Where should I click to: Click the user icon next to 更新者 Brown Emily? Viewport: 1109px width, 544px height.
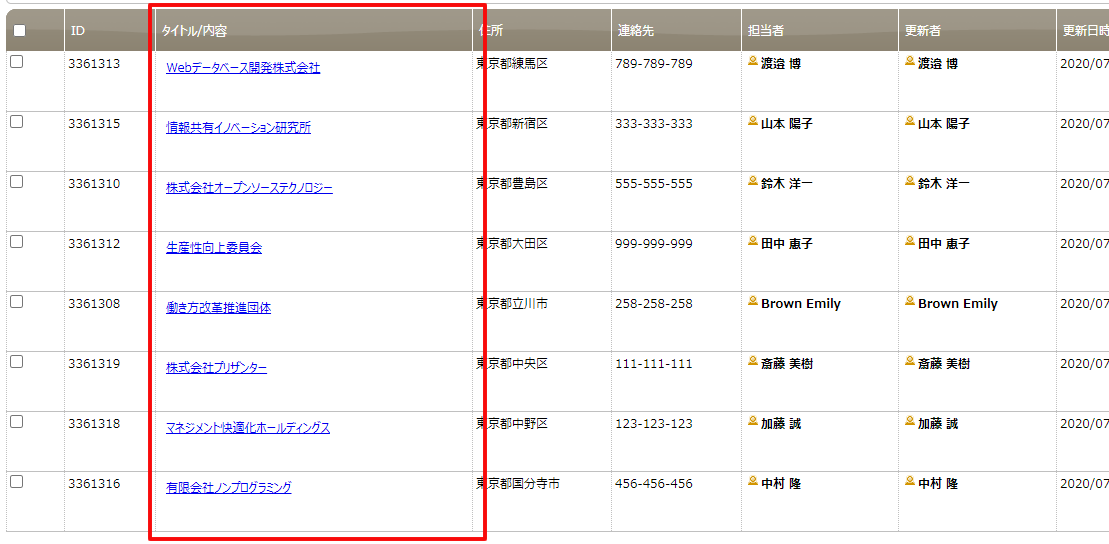[x=910, y=302]
